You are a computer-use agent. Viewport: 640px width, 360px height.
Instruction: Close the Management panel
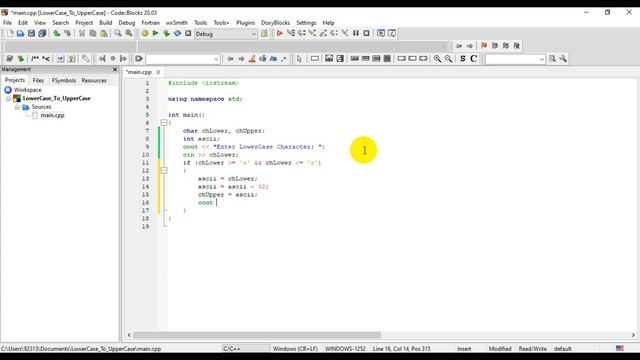point(115,69)
